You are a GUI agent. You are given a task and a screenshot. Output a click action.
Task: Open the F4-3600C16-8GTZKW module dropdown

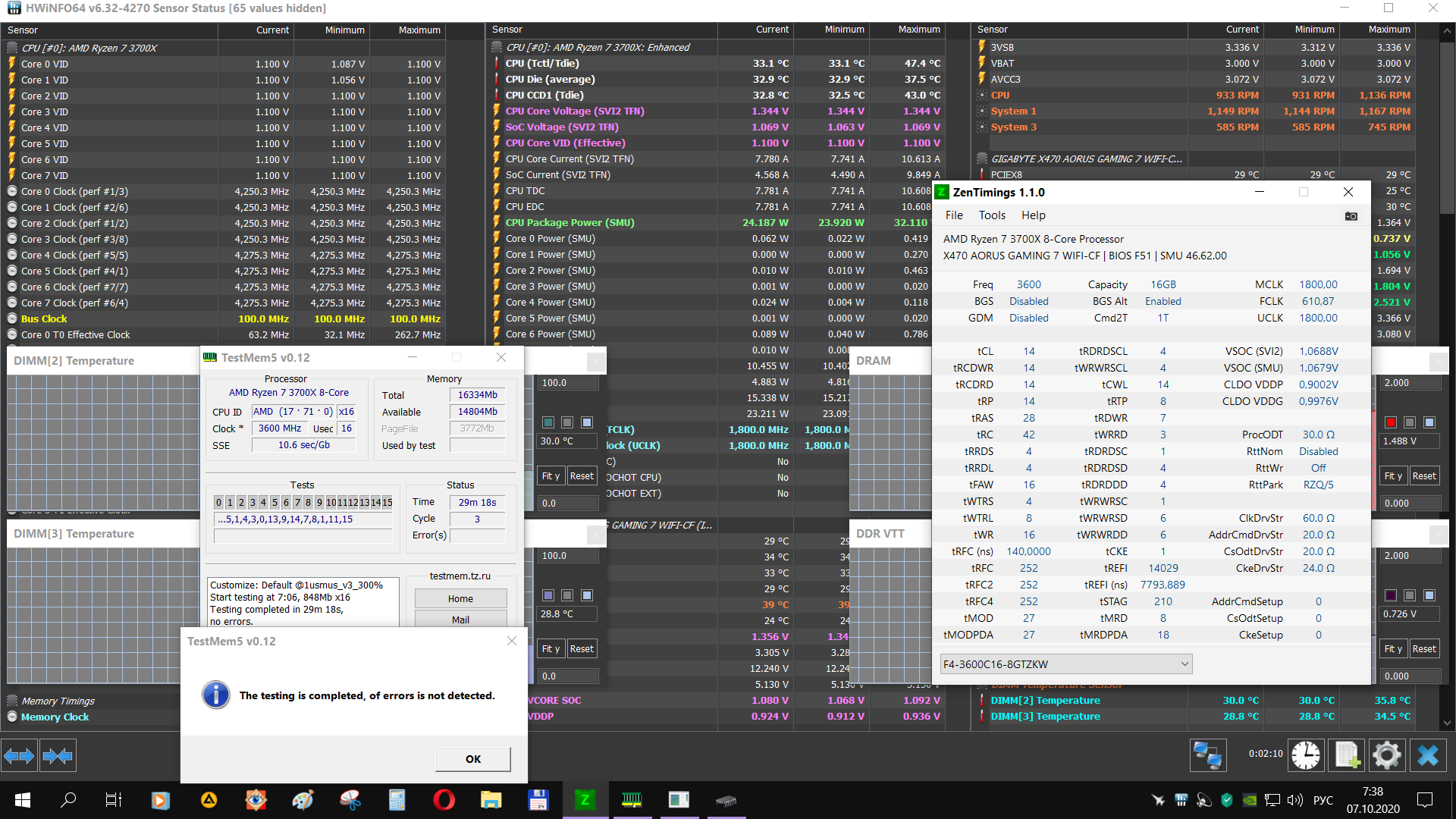coord(1065,664)
